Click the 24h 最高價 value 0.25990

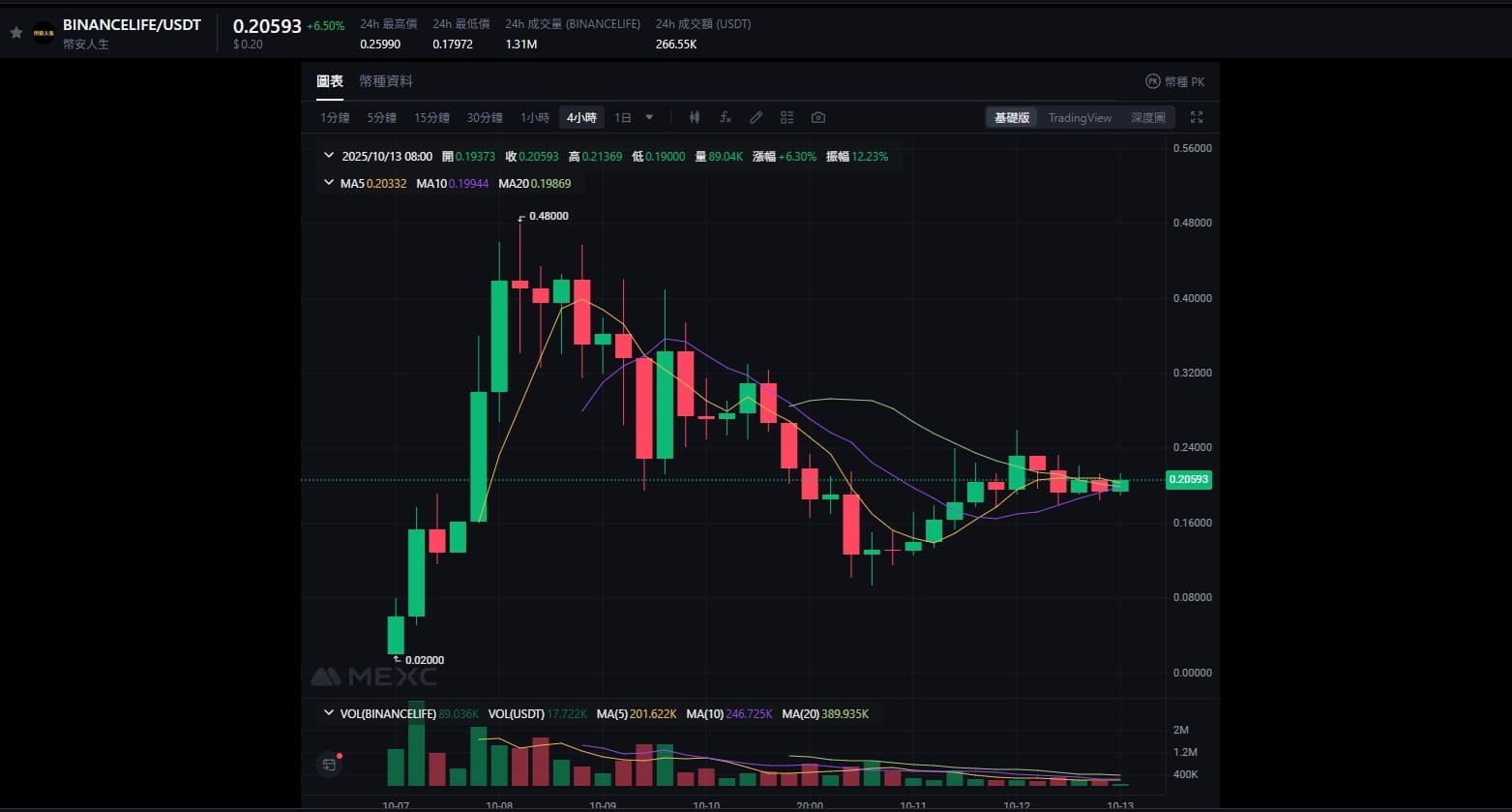click(380, 44)
